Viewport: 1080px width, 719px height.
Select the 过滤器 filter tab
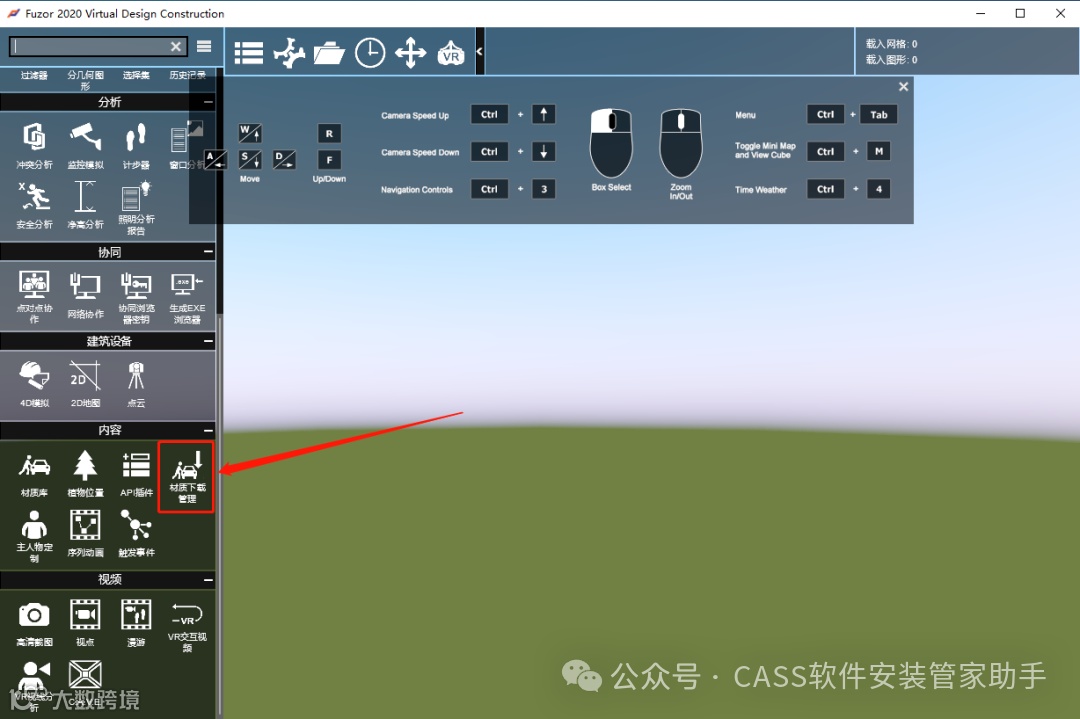click(34, 75)
